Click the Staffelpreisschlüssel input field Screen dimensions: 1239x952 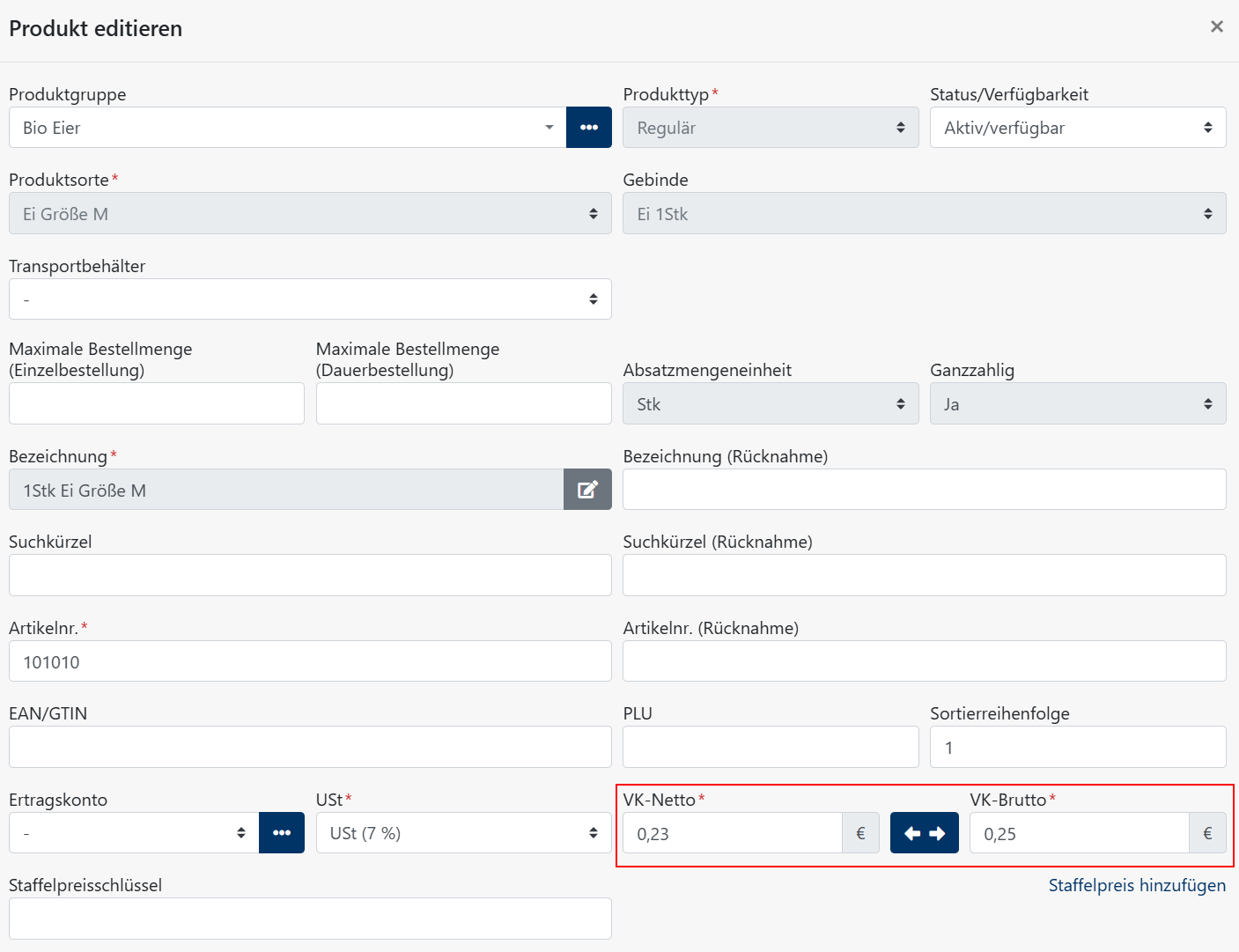310,919
